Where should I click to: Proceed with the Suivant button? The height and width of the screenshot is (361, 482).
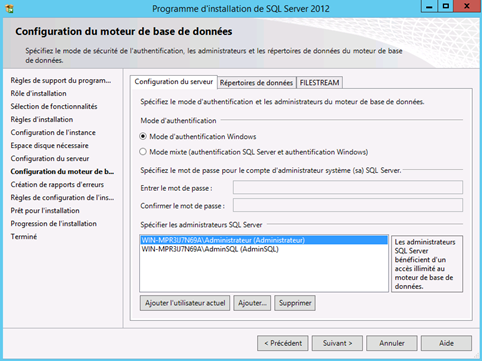pos(337,343)
